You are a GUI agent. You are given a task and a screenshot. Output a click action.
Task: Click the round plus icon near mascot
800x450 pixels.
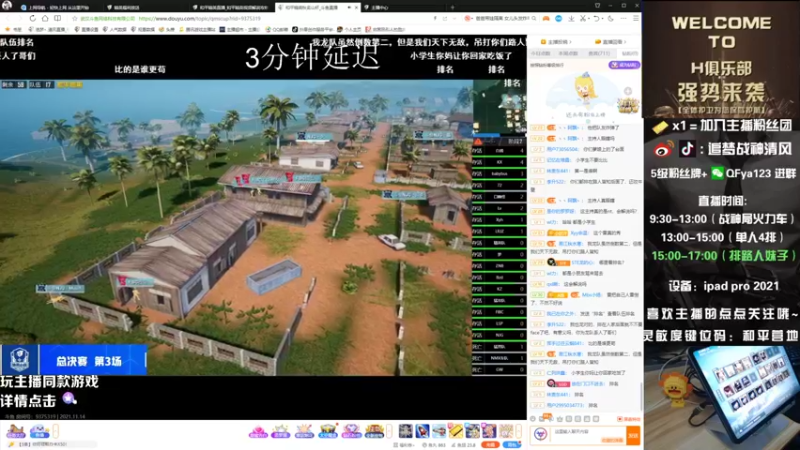click(x=628, y=91)
